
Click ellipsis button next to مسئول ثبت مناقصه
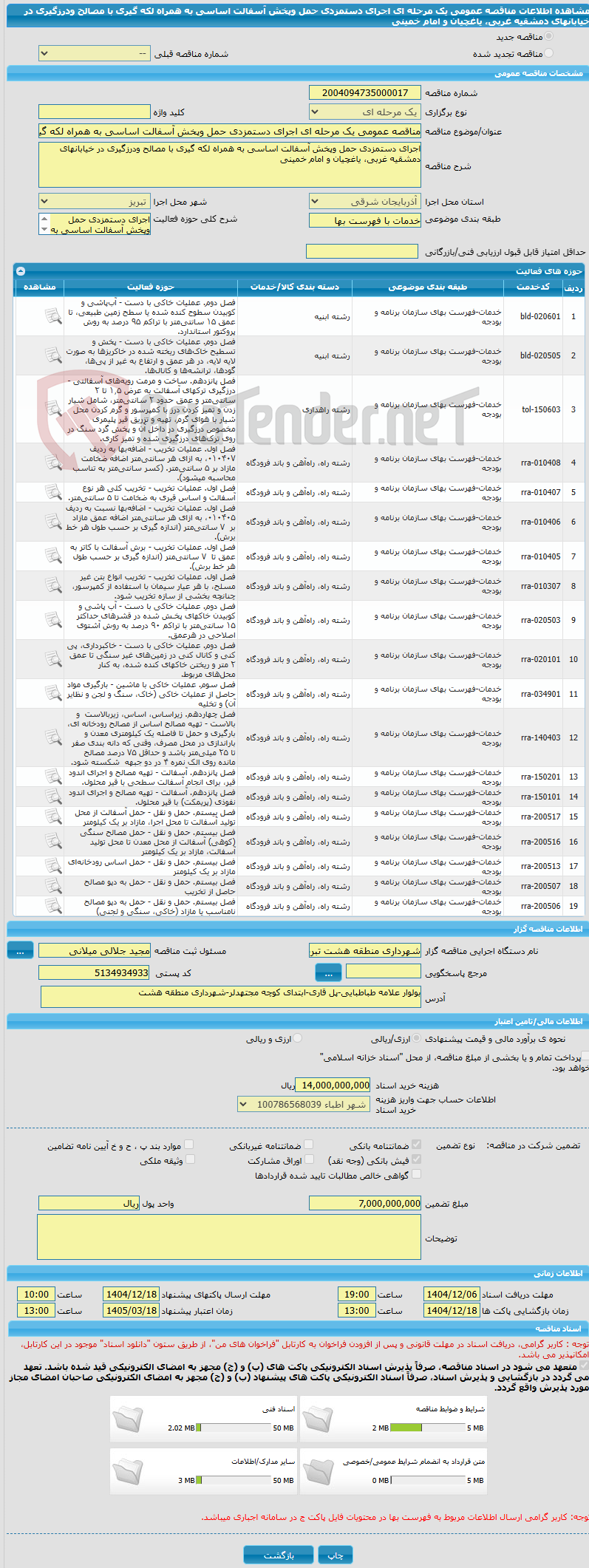[x=20, y=951]
